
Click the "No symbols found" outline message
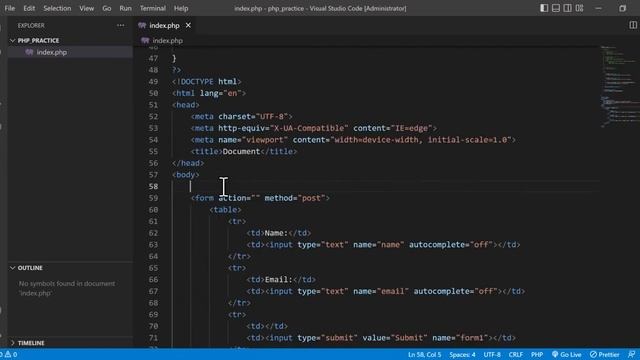point(67,288)
